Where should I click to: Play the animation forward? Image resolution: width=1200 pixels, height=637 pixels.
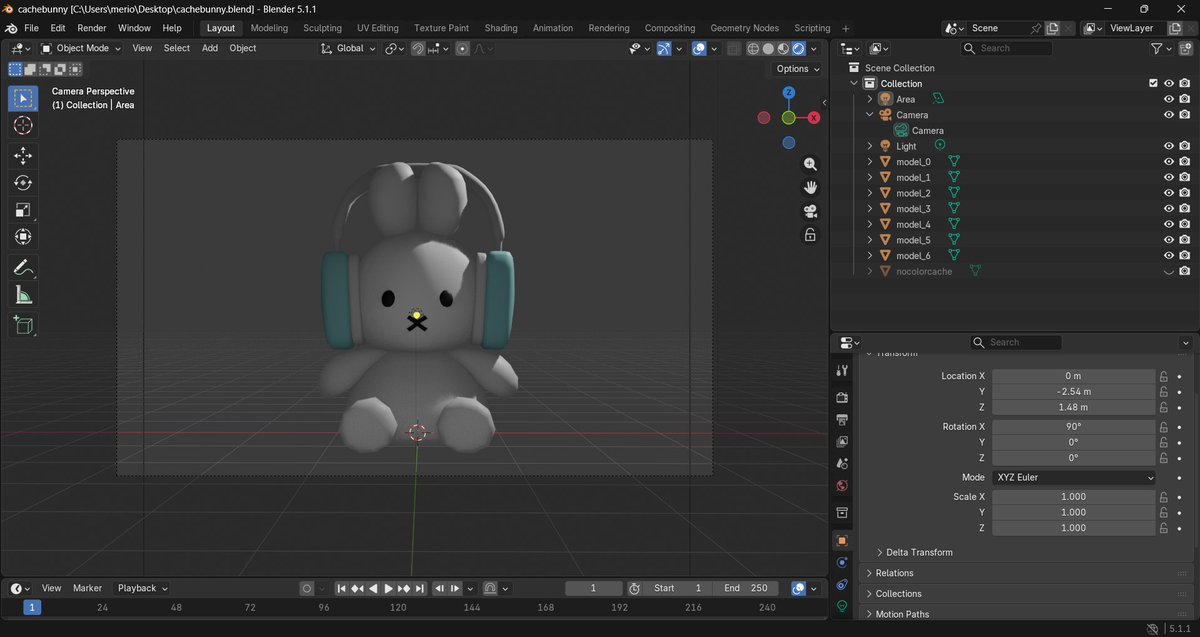389,588
